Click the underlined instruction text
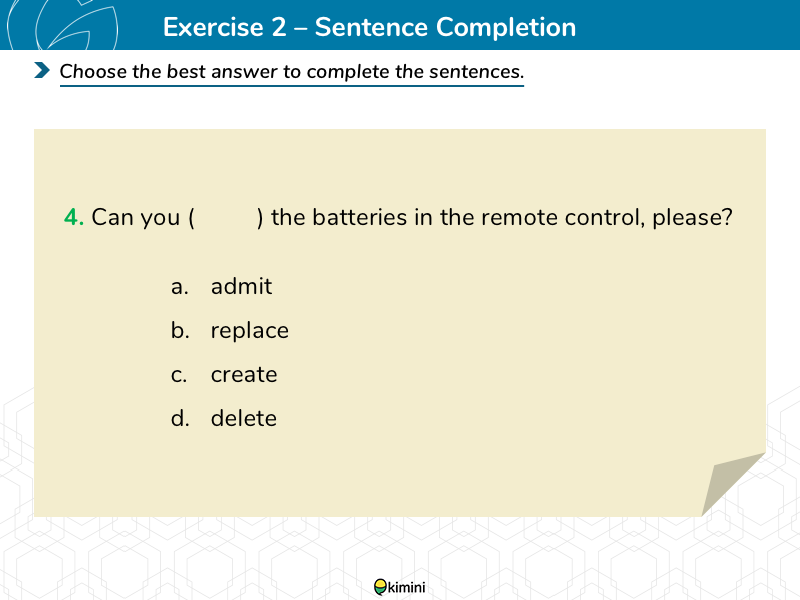This screenshot has height=600, width=800. (x=292, y=72)
